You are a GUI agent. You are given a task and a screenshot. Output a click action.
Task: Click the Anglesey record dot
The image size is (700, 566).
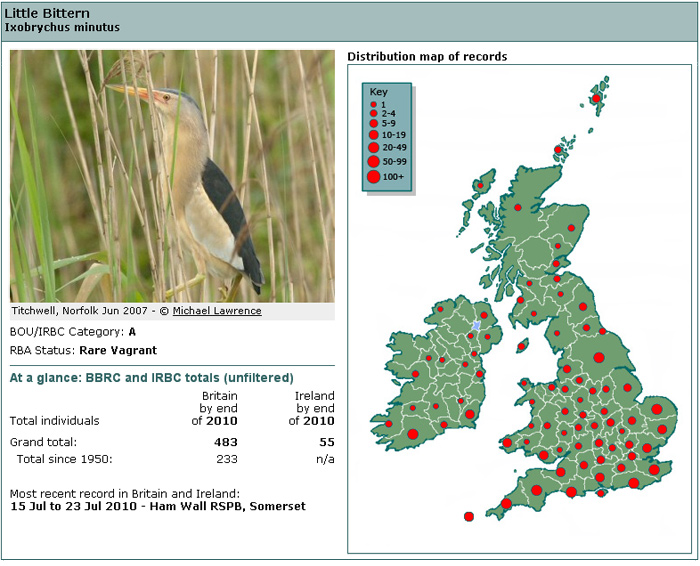524,383
